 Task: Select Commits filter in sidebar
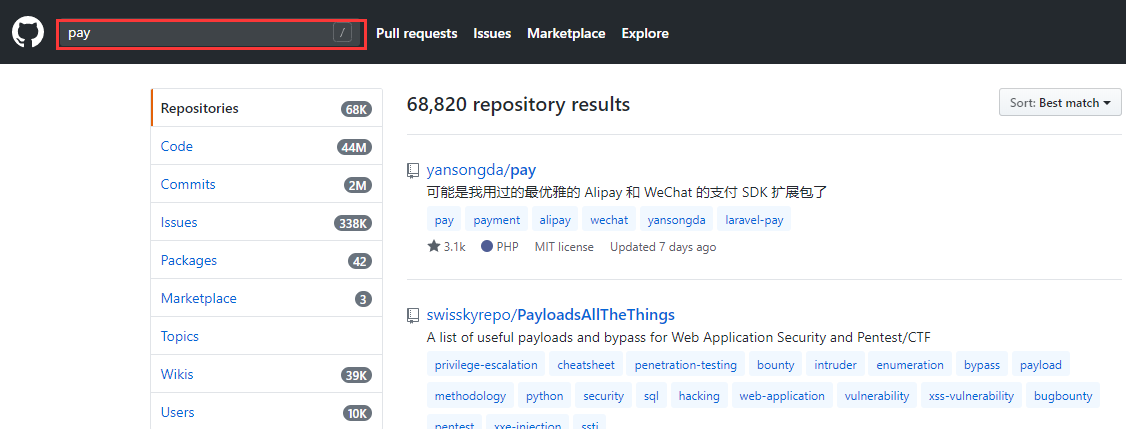(x=266, y=185)
